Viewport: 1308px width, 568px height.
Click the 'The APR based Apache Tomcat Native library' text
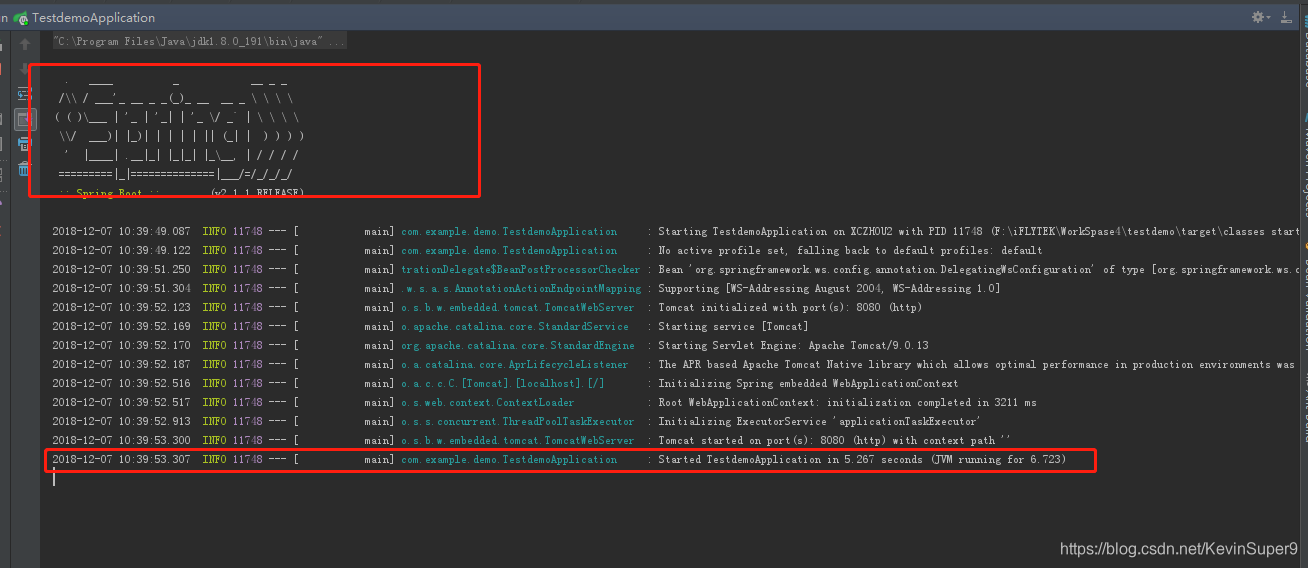point(976,365)
